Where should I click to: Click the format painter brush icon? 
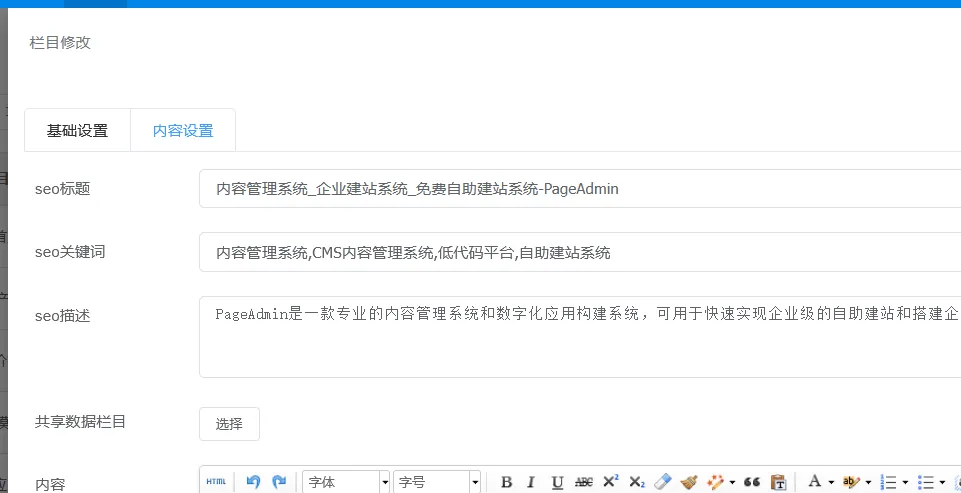(x=689, y=482)
